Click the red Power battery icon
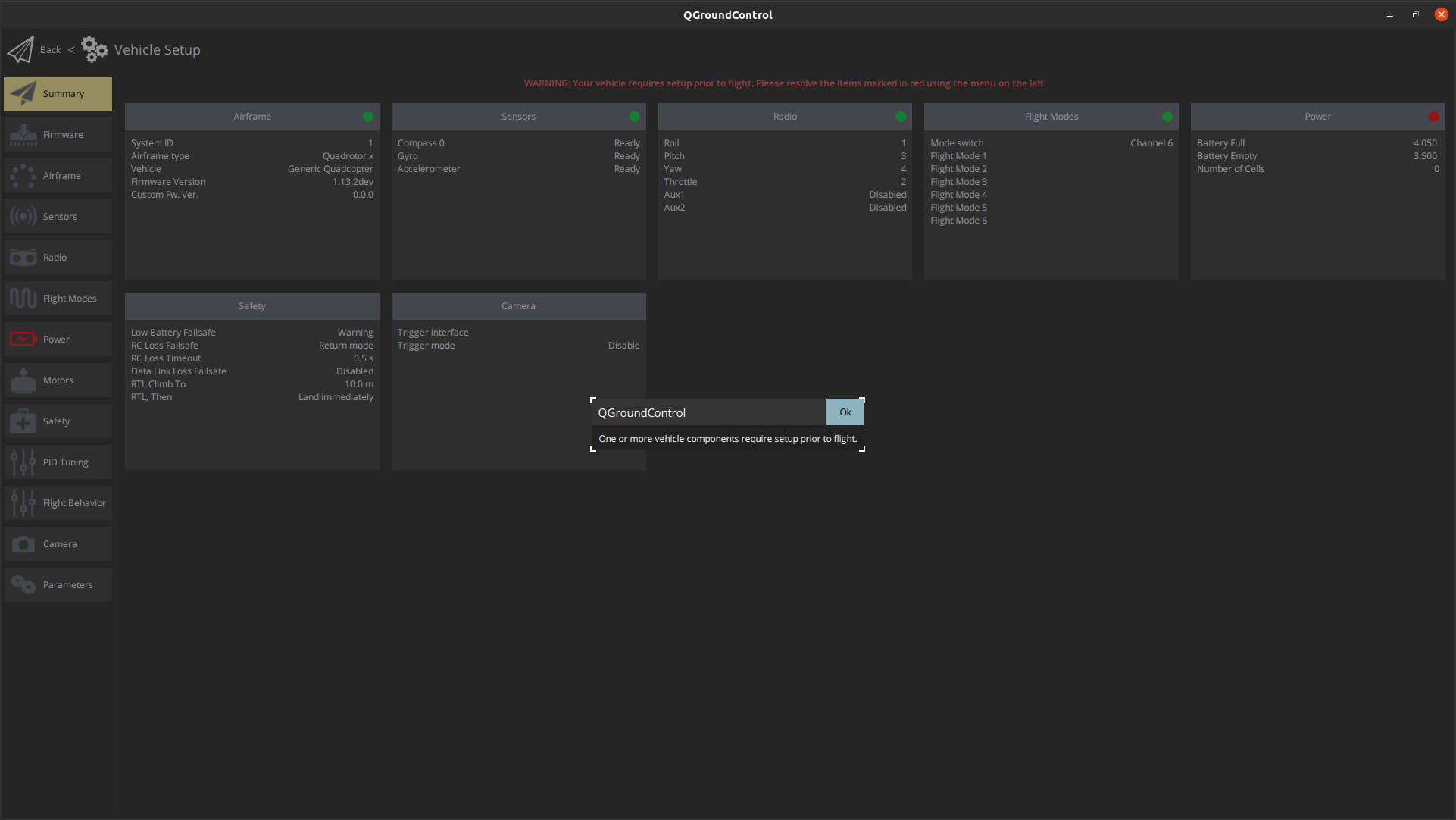Viewport: 1456px width, 820px height. (x=23, y=339)
